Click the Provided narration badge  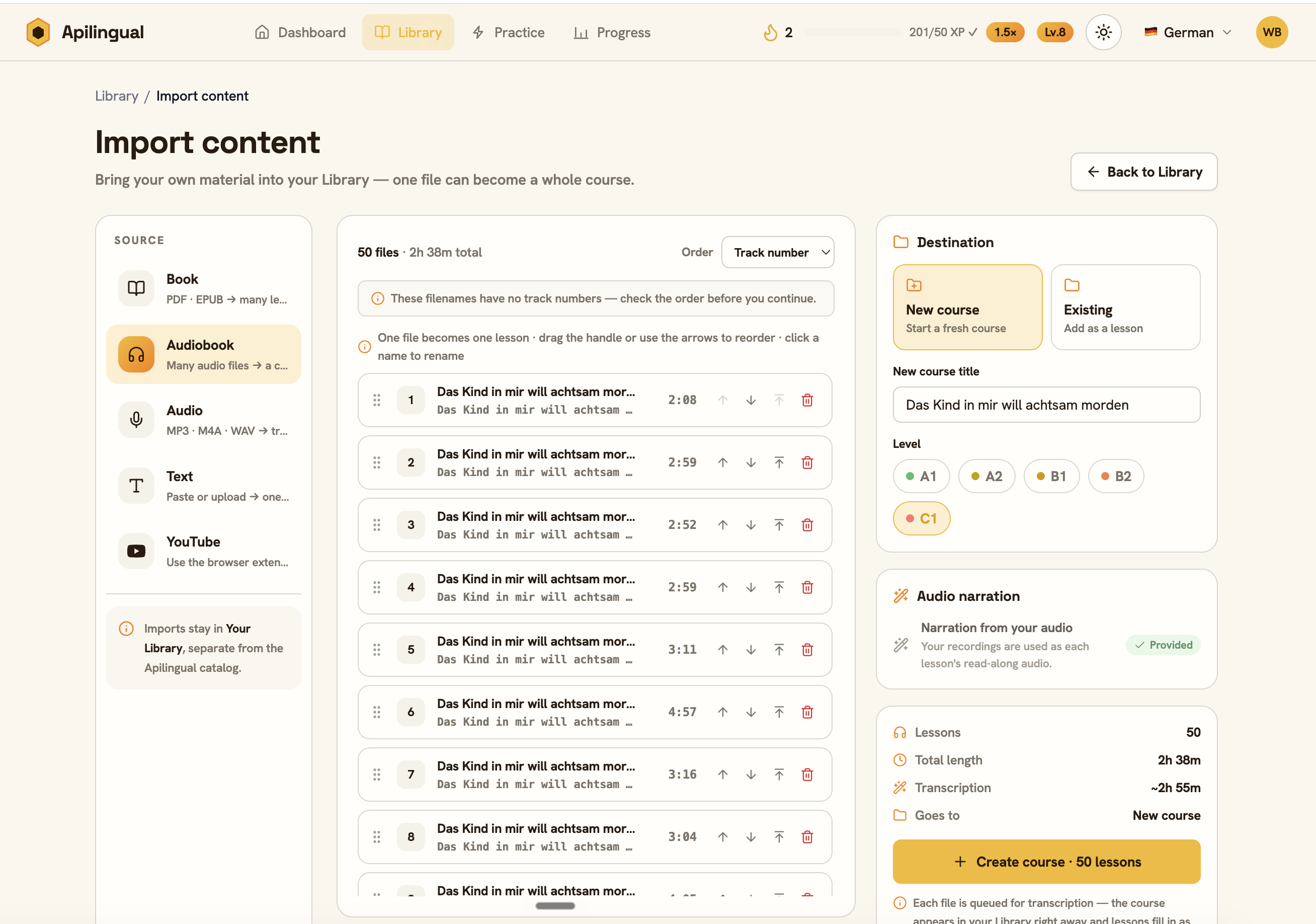tap(1163, 645)
